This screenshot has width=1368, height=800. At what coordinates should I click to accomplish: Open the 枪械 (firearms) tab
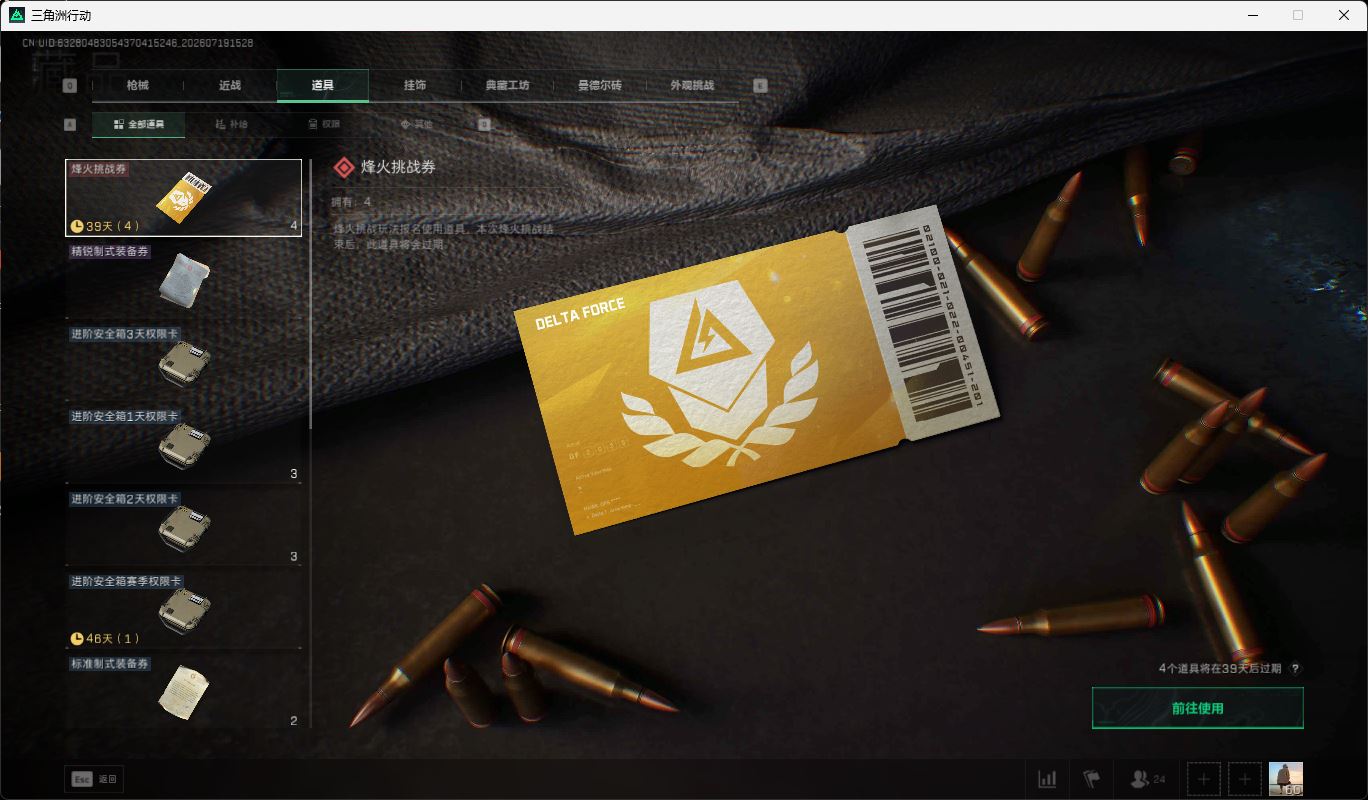click(138, 86)
